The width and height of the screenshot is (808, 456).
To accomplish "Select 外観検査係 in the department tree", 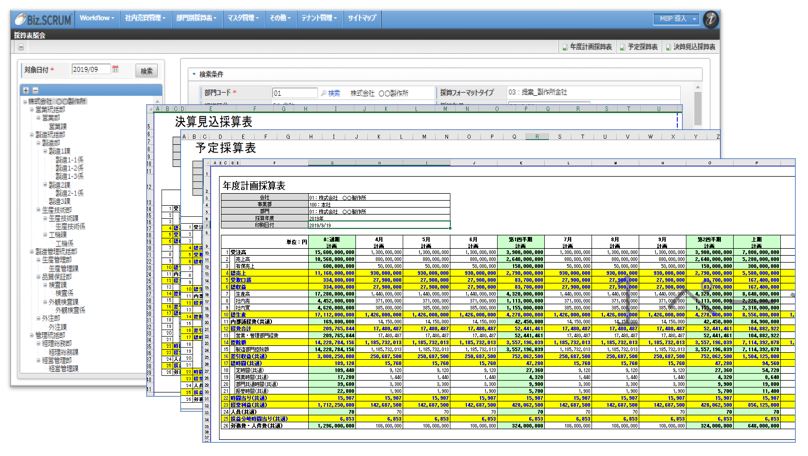I will [70, 310].
